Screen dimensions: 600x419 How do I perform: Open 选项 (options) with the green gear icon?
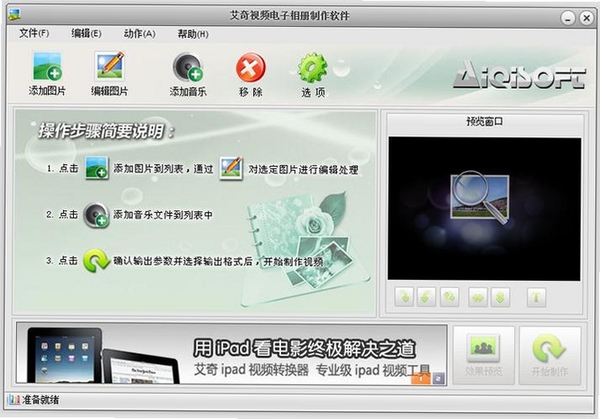(313, 68)
